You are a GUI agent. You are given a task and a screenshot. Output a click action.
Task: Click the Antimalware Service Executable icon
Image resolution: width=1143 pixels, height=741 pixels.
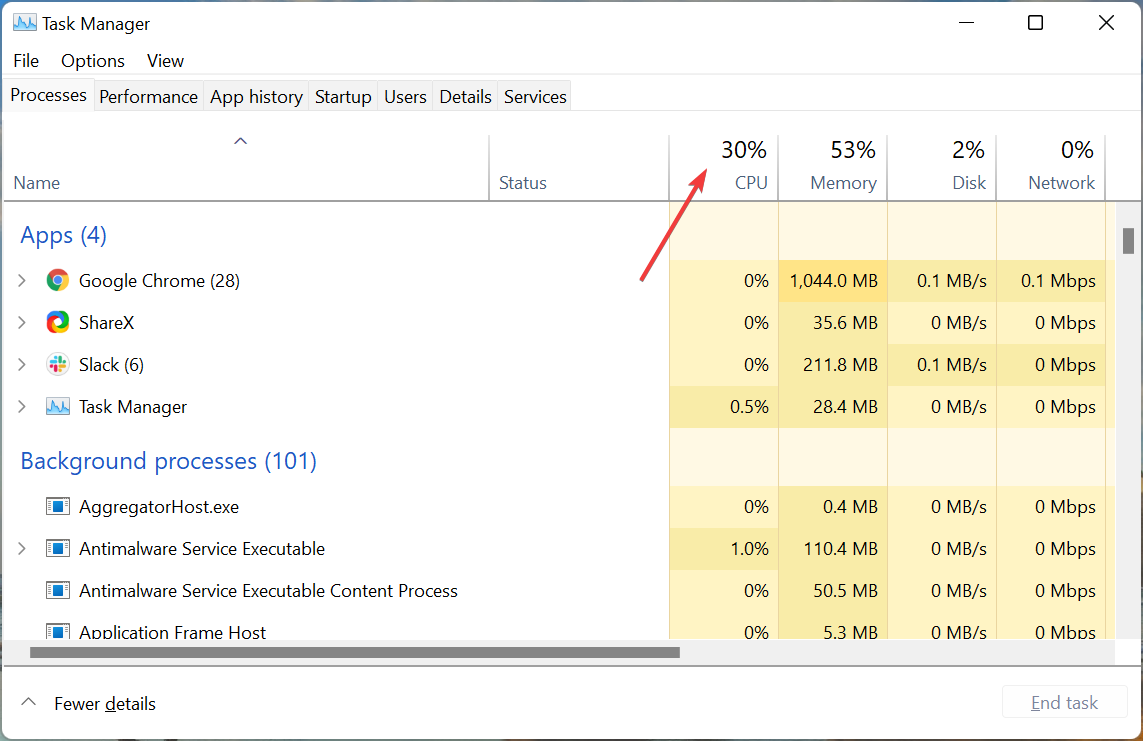pyautogui.click(x=58, y=549)
